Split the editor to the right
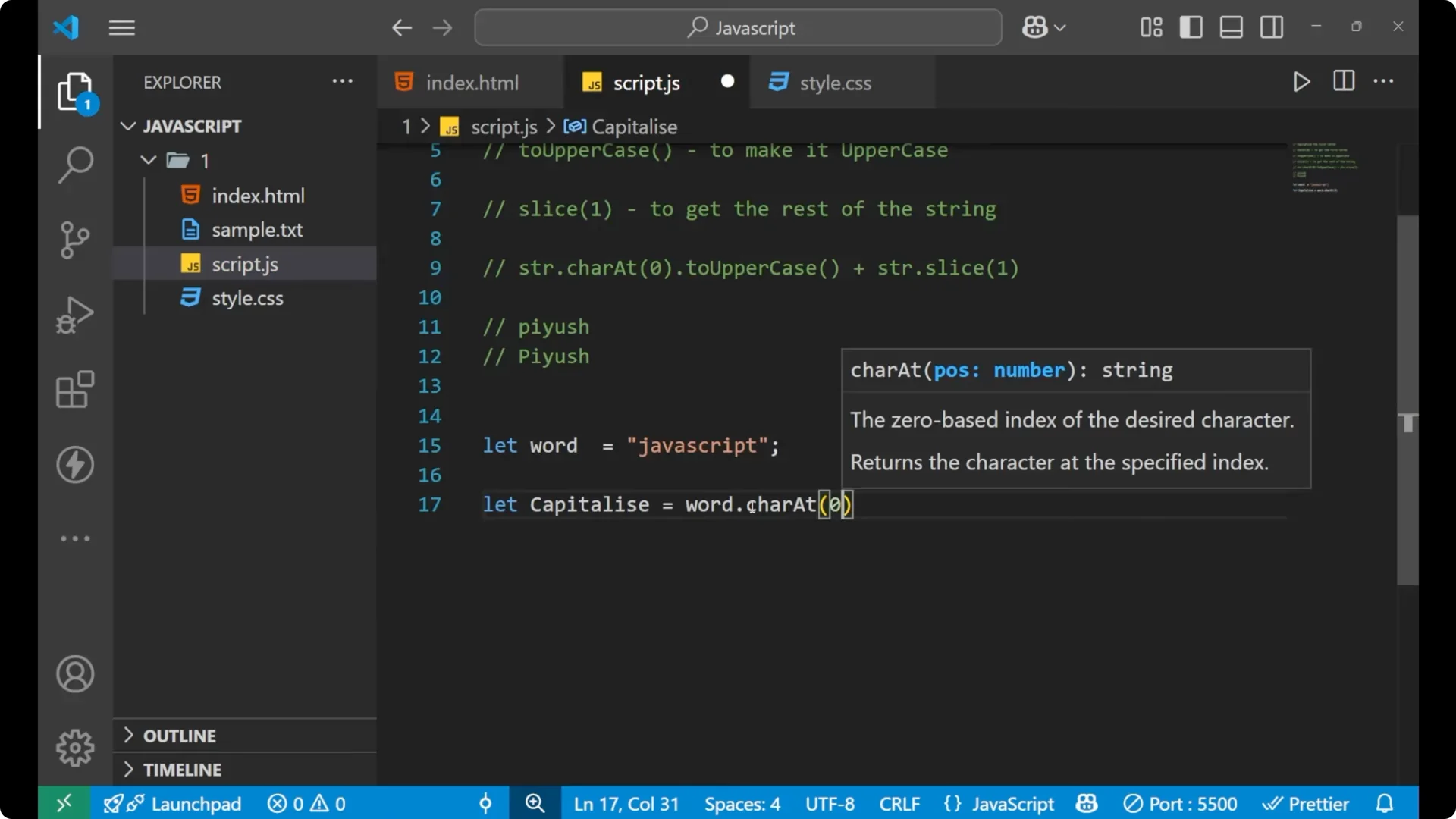 1343,81
